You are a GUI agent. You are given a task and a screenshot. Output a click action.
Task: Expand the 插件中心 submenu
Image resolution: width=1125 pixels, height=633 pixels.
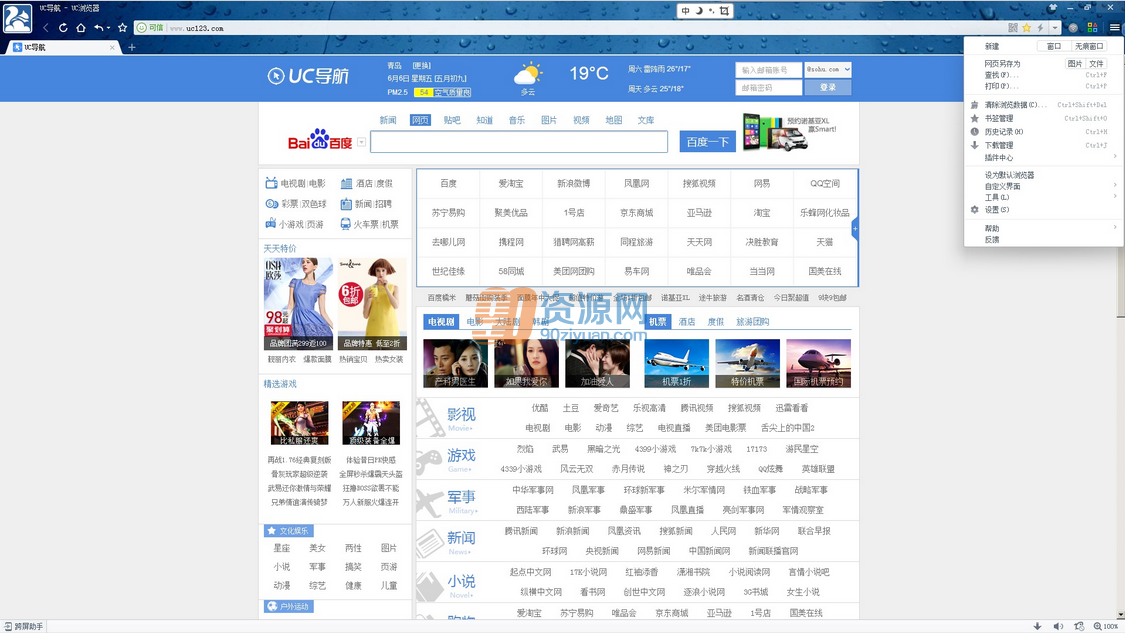click(x=1044, y=157)
